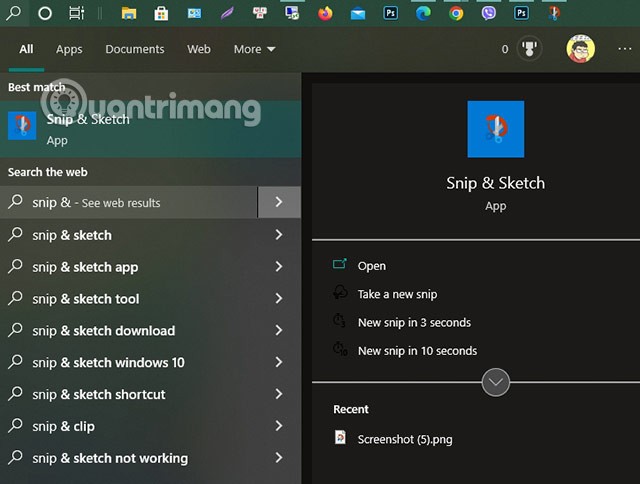This screenshot has width=640, height=484.
Task: Expand arrow beside 'snip & sketch not working'
Action: coord(279,457)
